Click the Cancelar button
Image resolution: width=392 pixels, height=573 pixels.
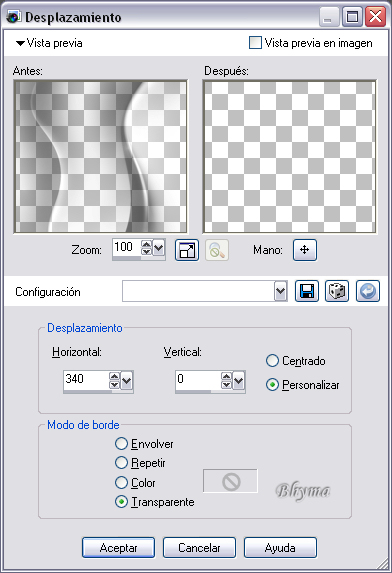(199, 547)
